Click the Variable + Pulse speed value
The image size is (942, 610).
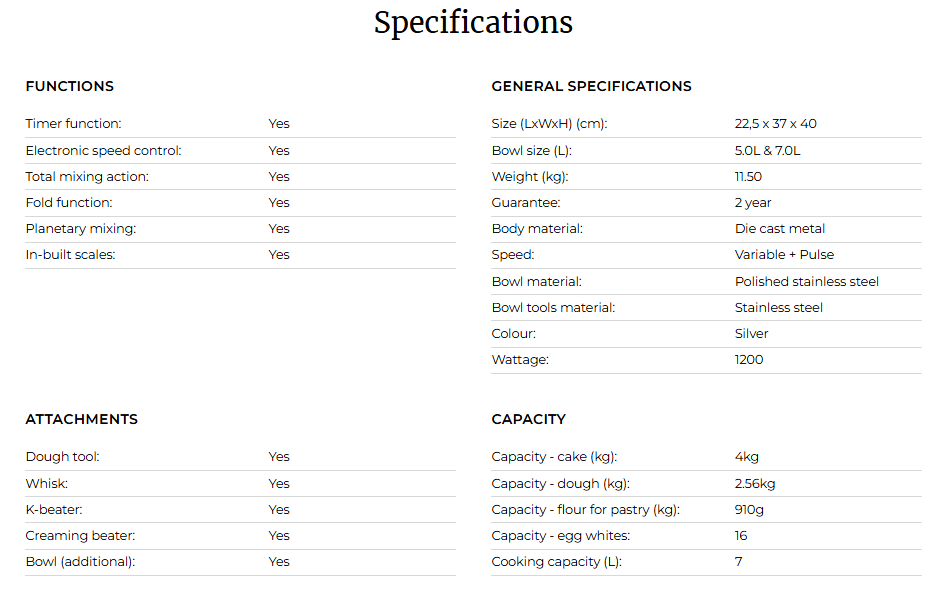point(784,255)
